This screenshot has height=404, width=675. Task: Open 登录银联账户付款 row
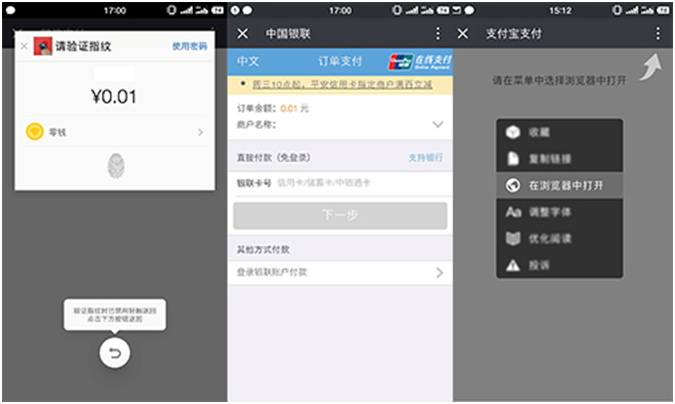(340, 273)
